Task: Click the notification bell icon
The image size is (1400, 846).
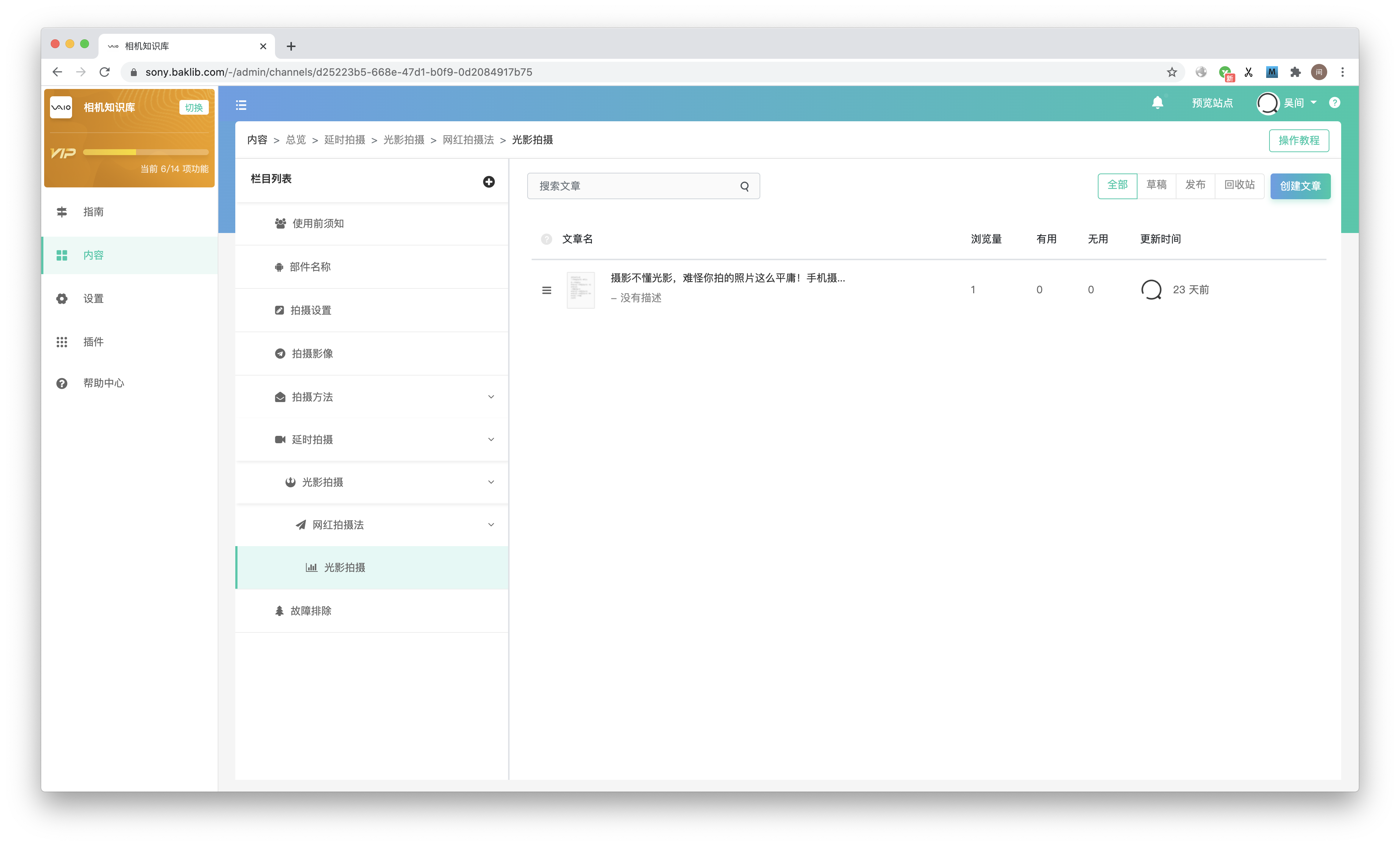Action: click(x=1157, y=103)
